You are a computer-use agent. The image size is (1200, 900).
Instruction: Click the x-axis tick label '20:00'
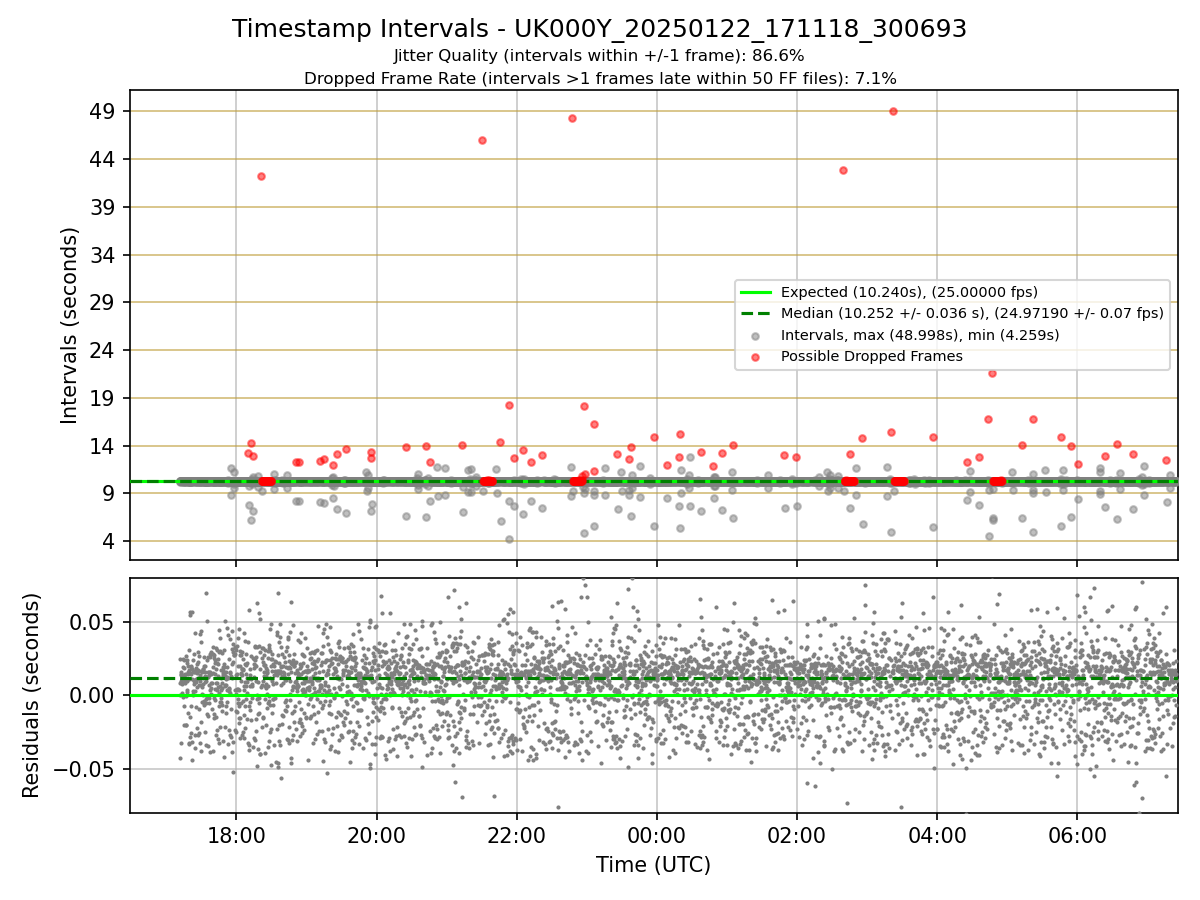tap(376, 835)
